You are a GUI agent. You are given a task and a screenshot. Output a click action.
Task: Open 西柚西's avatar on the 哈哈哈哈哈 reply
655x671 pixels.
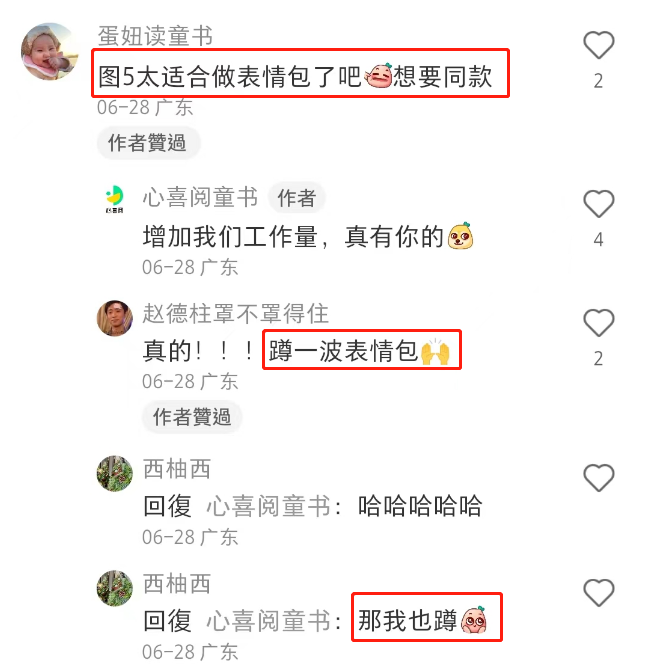coord(115,473)
